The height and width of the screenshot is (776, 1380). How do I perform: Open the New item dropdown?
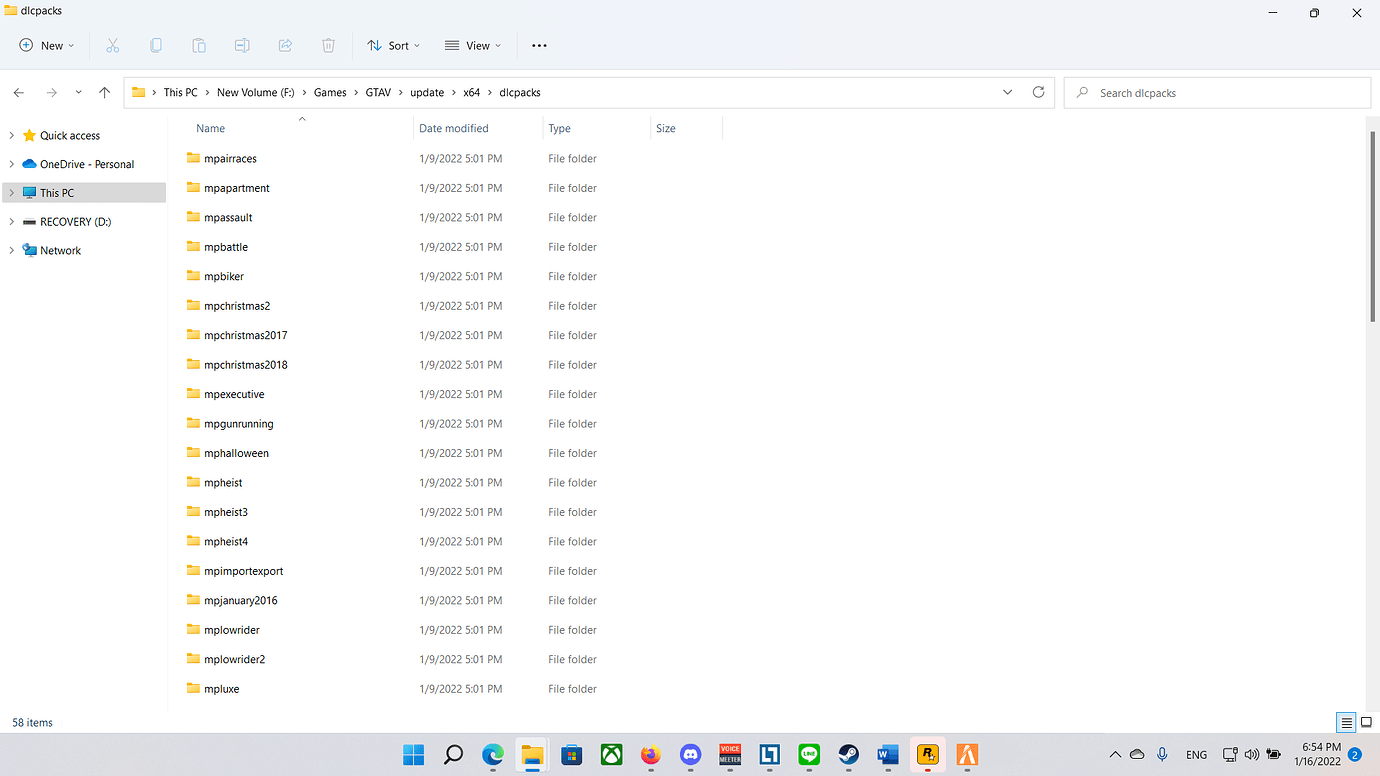pos(46,45)
